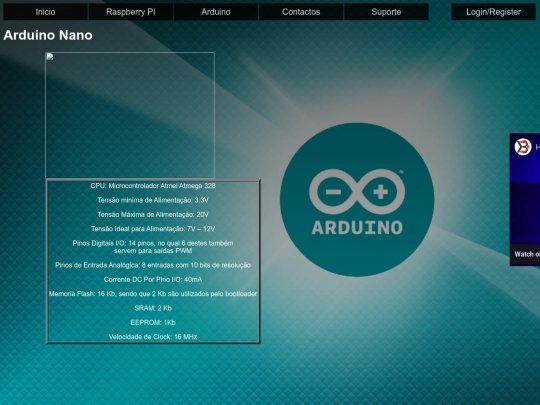The height and width of the screenshot is (405, 540).
Task: Select the Corrente DC Por Pino I/O: 40mA text
Action: point(153,279)
